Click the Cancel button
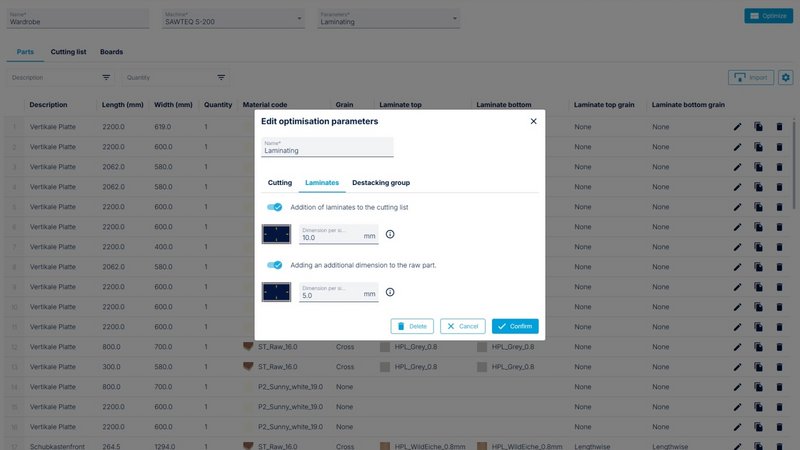 (x=462, y=326)
